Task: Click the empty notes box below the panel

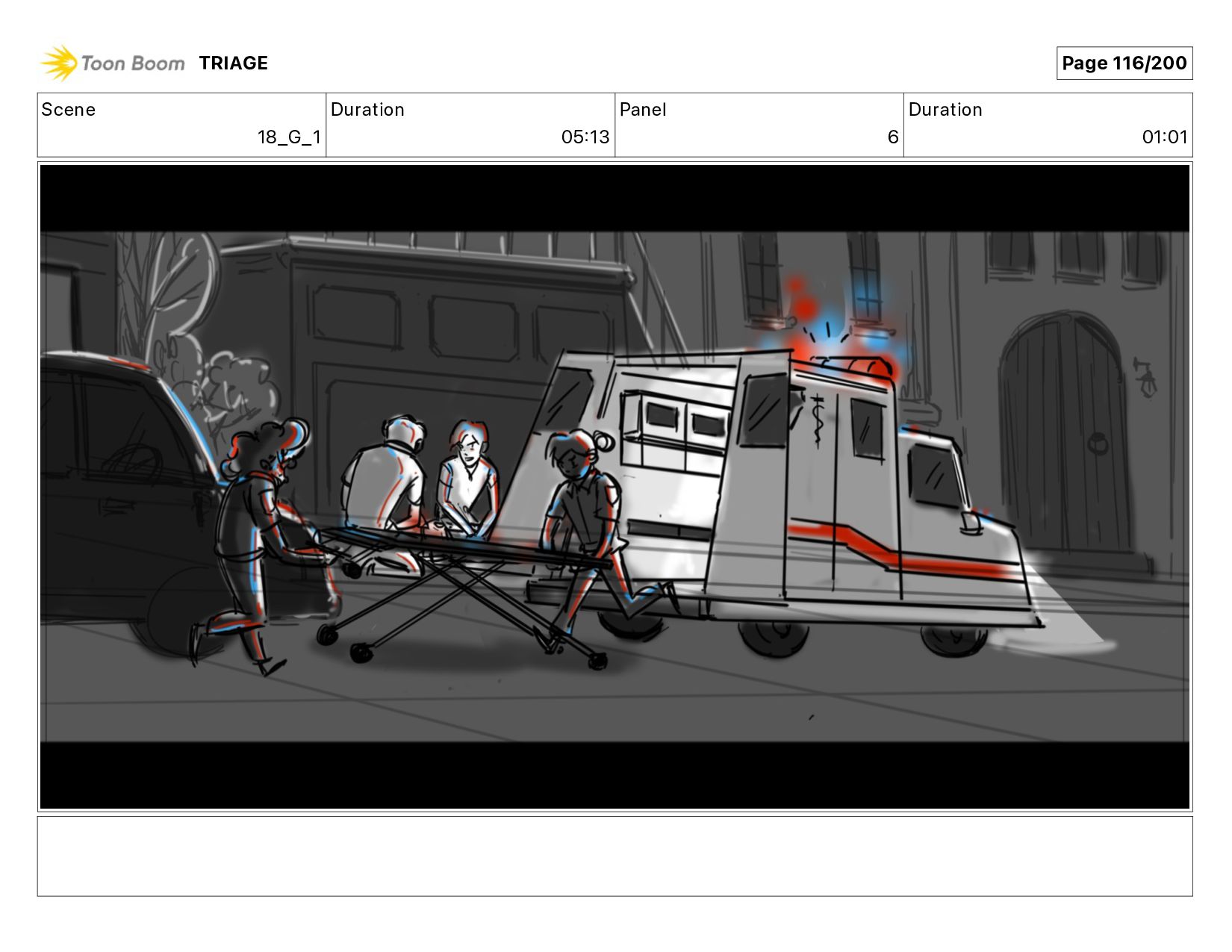Action: [615, 856]
